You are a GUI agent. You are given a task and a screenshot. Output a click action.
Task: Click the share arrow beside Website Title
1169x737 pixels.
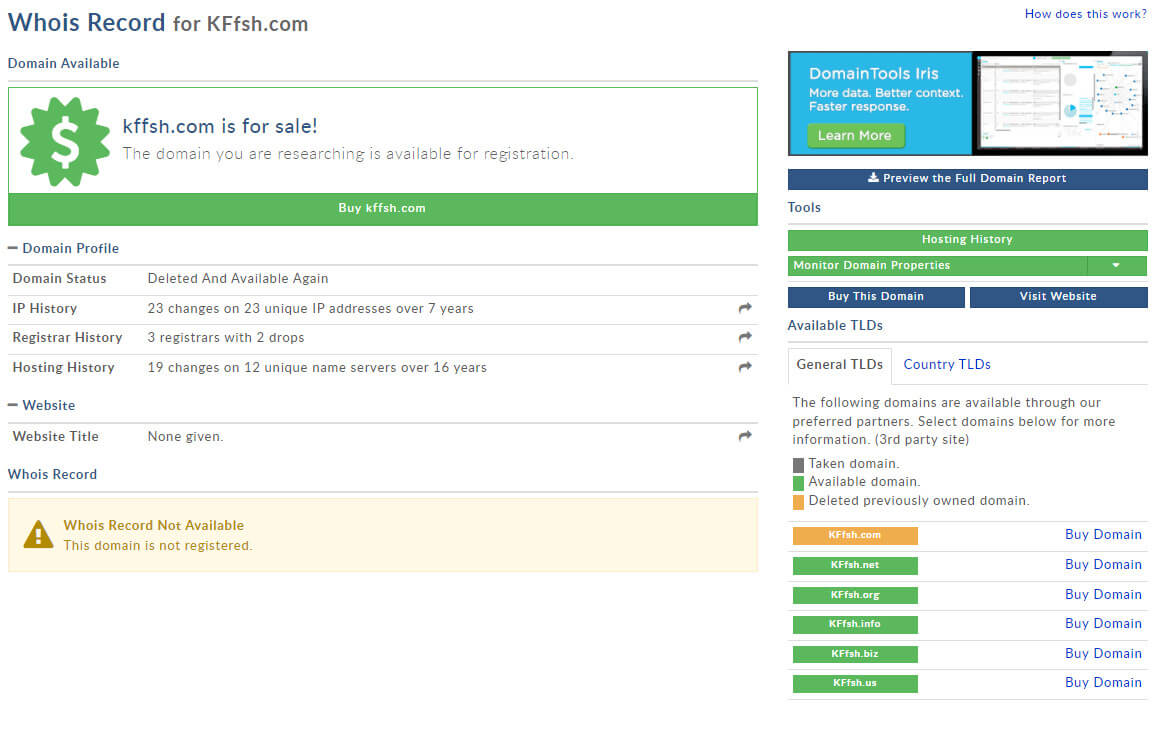point(744,435)
